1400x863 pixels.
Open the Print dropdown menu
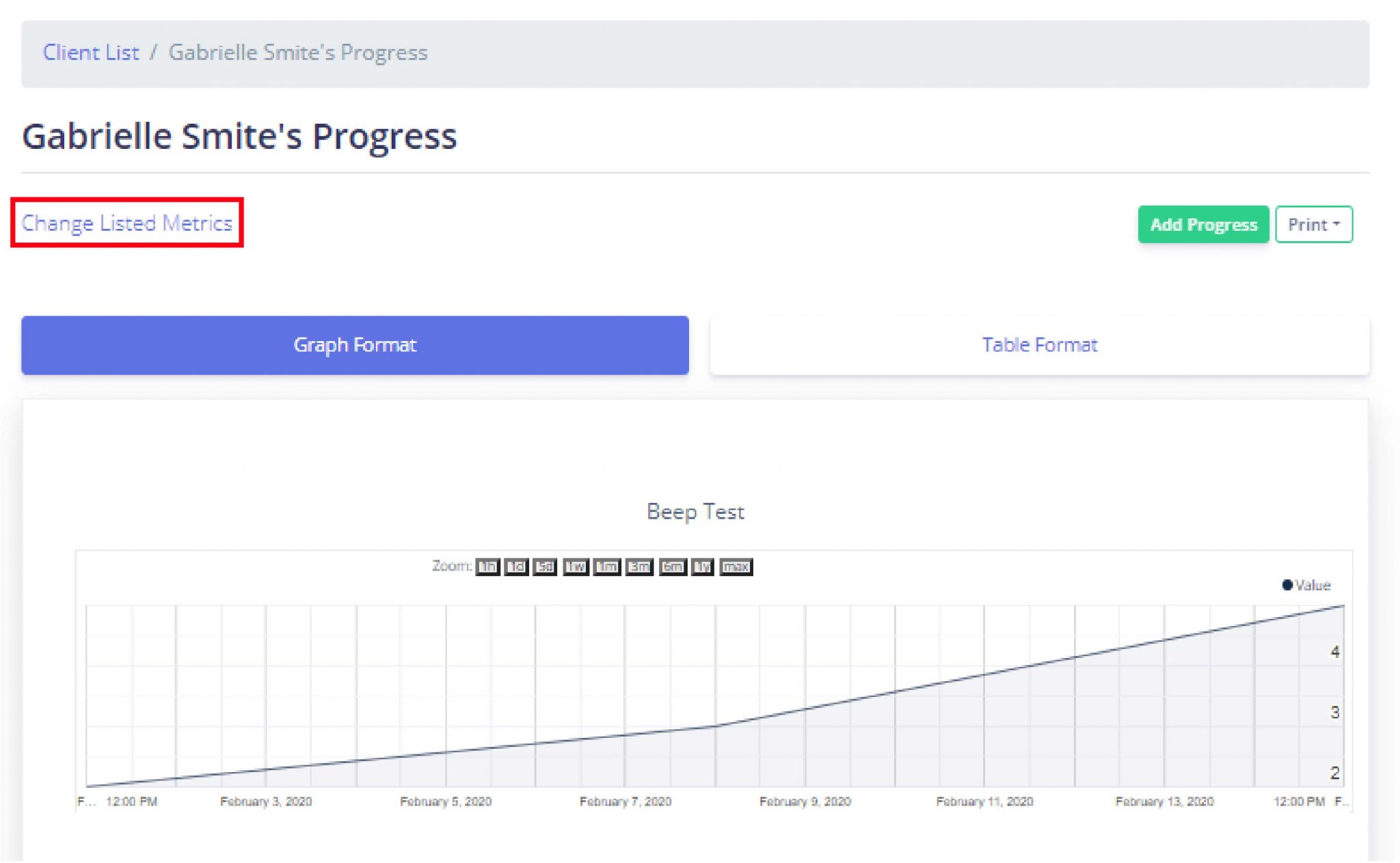(x=1312, y=224)
